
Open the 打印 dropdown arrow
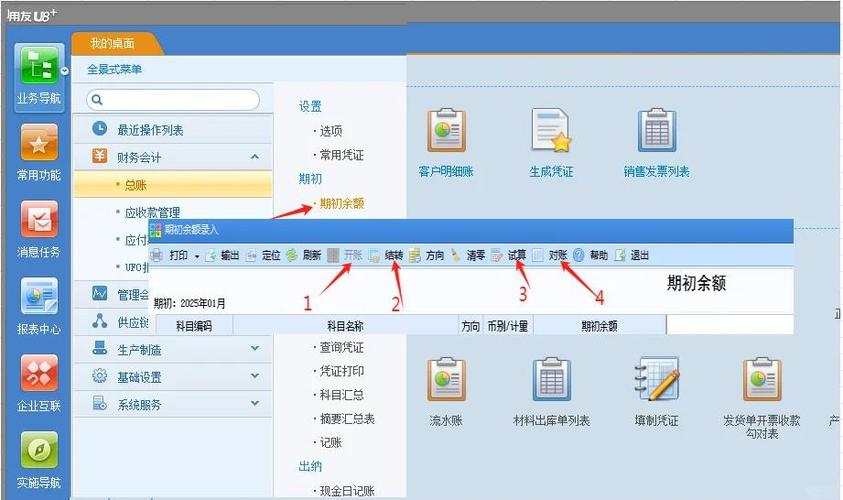click(197, 256)
